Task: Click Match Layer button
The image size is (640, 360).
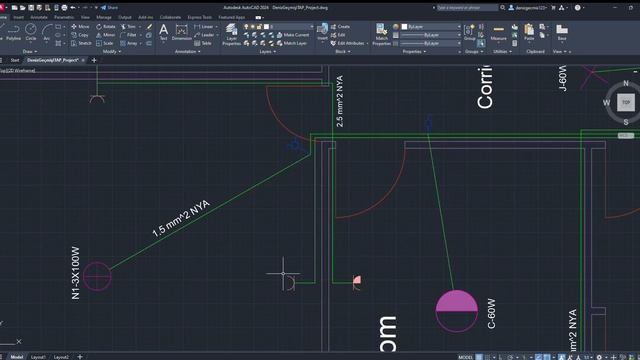Action: [292, 43]
